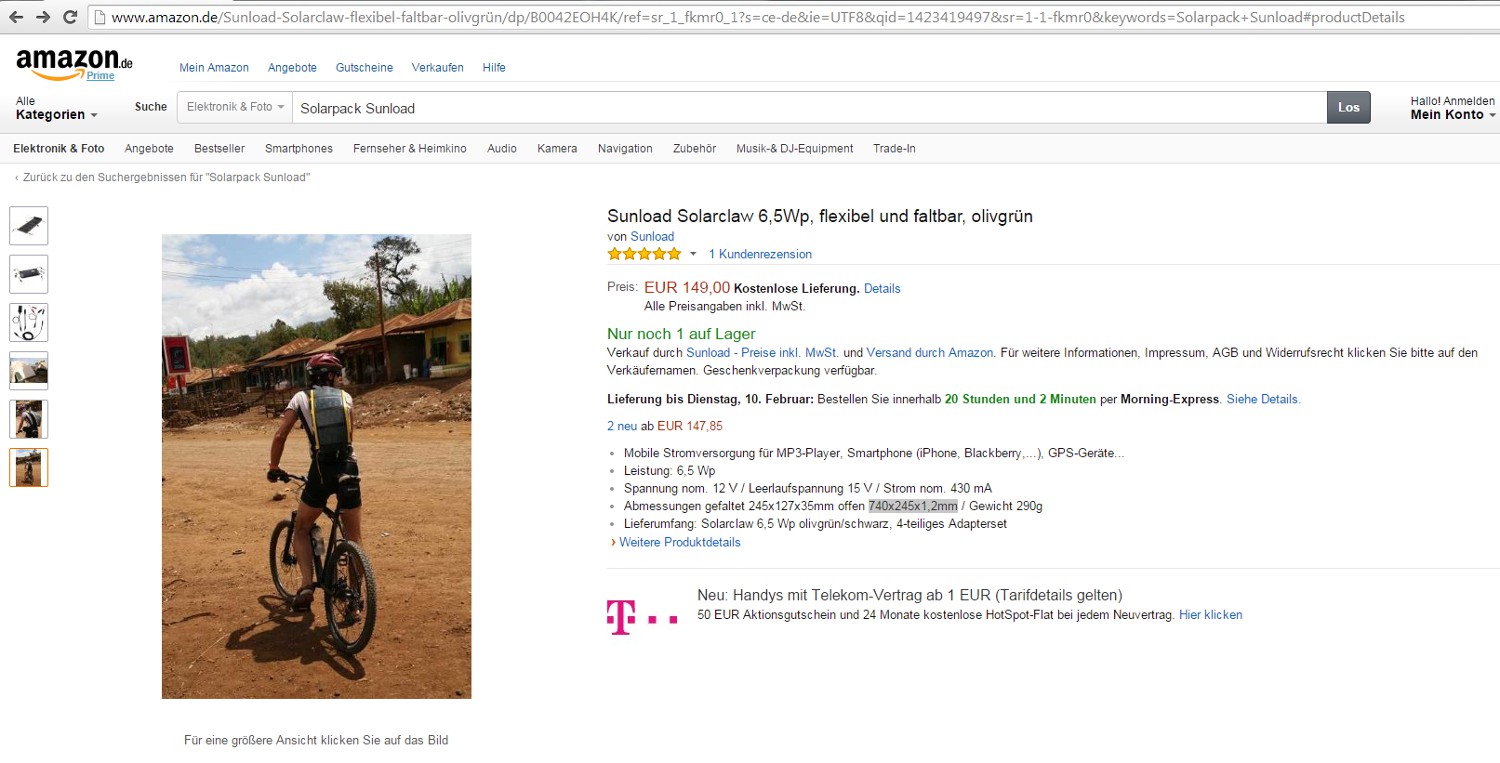Open the Bestseller navigation tab
Image resolution: width=1500 pixels, height=763 pixels.
point(219,149)
